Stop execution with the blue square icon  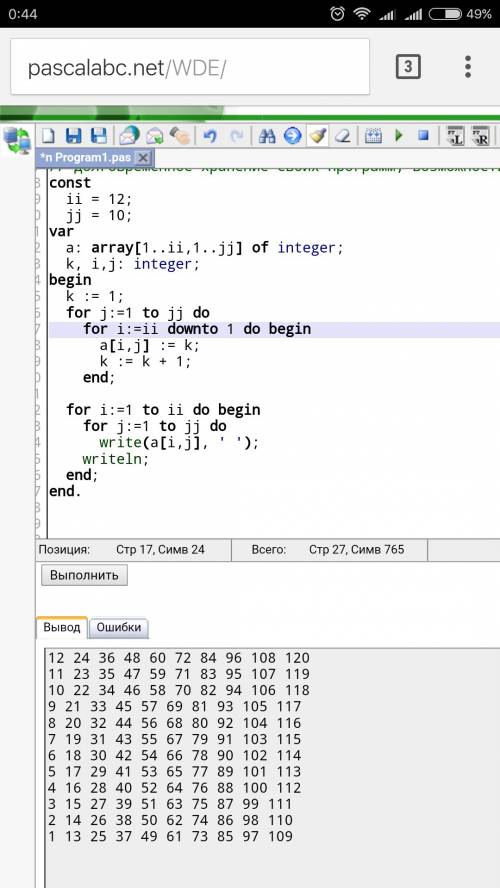[423, 136]
